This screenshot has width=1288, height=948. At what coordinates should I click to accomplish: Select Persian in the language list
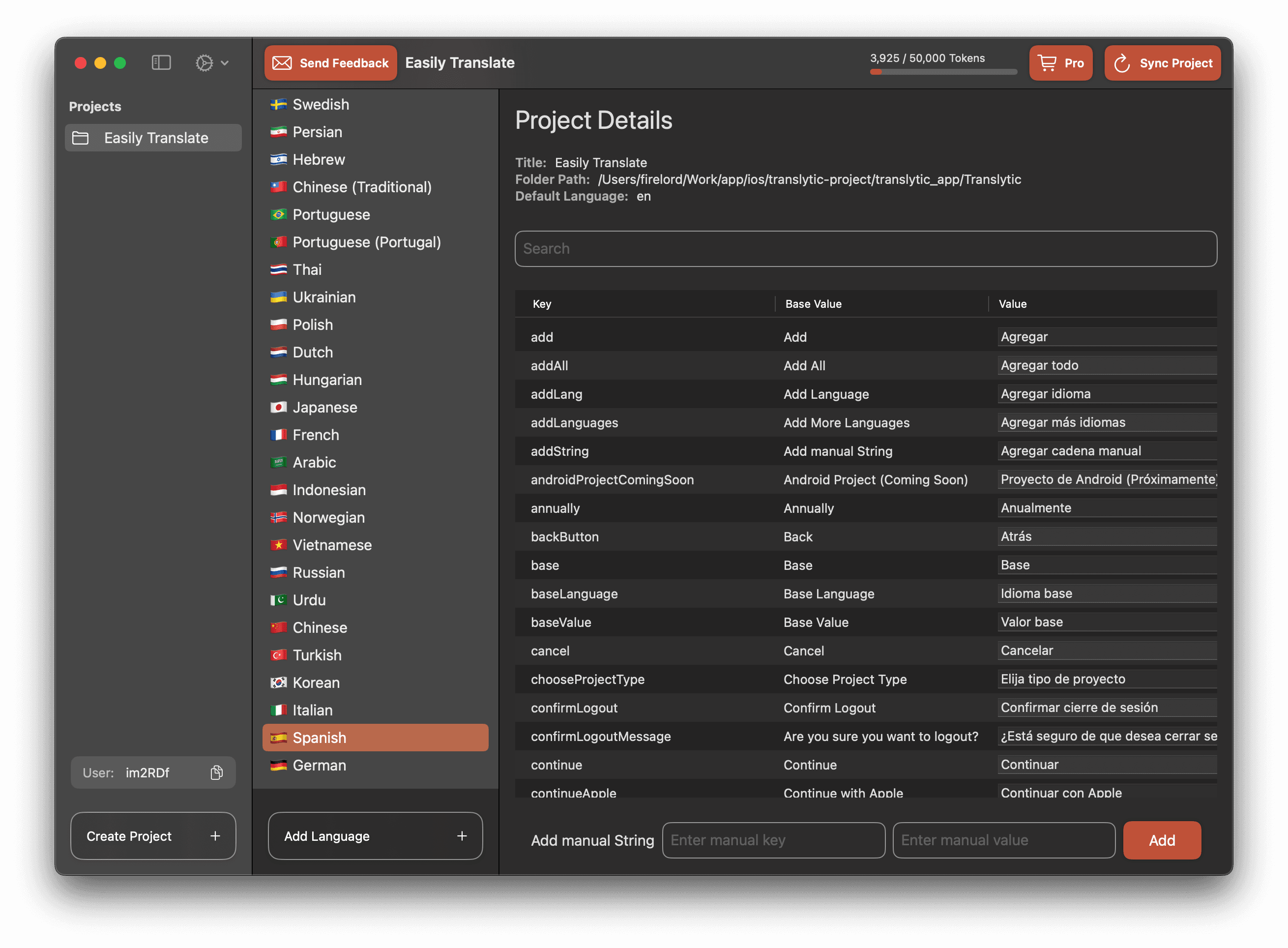pos(375,132)
